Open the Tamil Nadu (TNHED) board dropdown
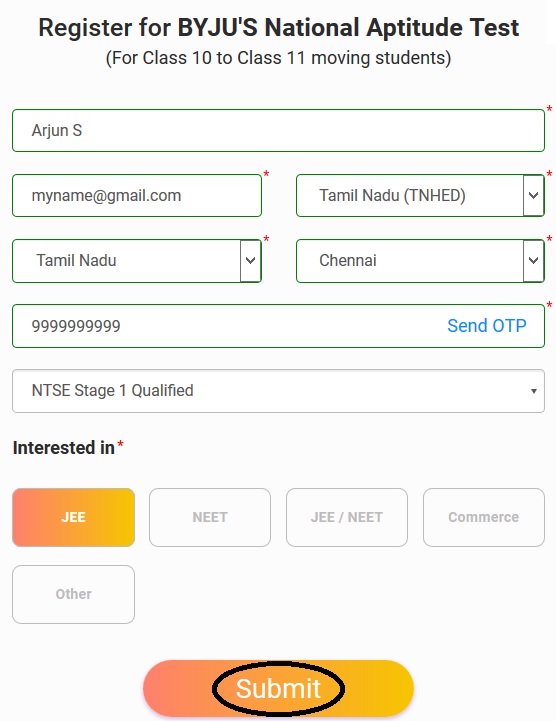 click(x=420, y=195)
